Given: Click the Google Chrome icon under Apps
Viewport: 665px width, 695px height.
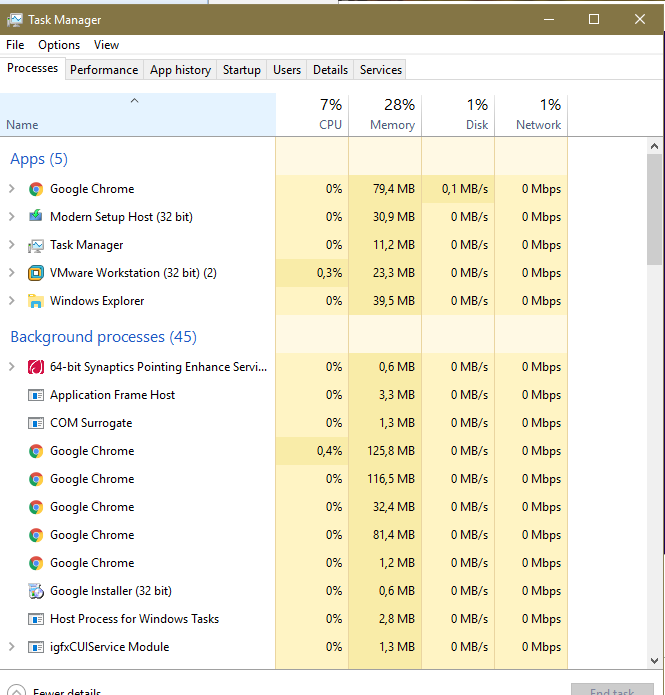Looking at the screenshot, I should pos(36,189).
